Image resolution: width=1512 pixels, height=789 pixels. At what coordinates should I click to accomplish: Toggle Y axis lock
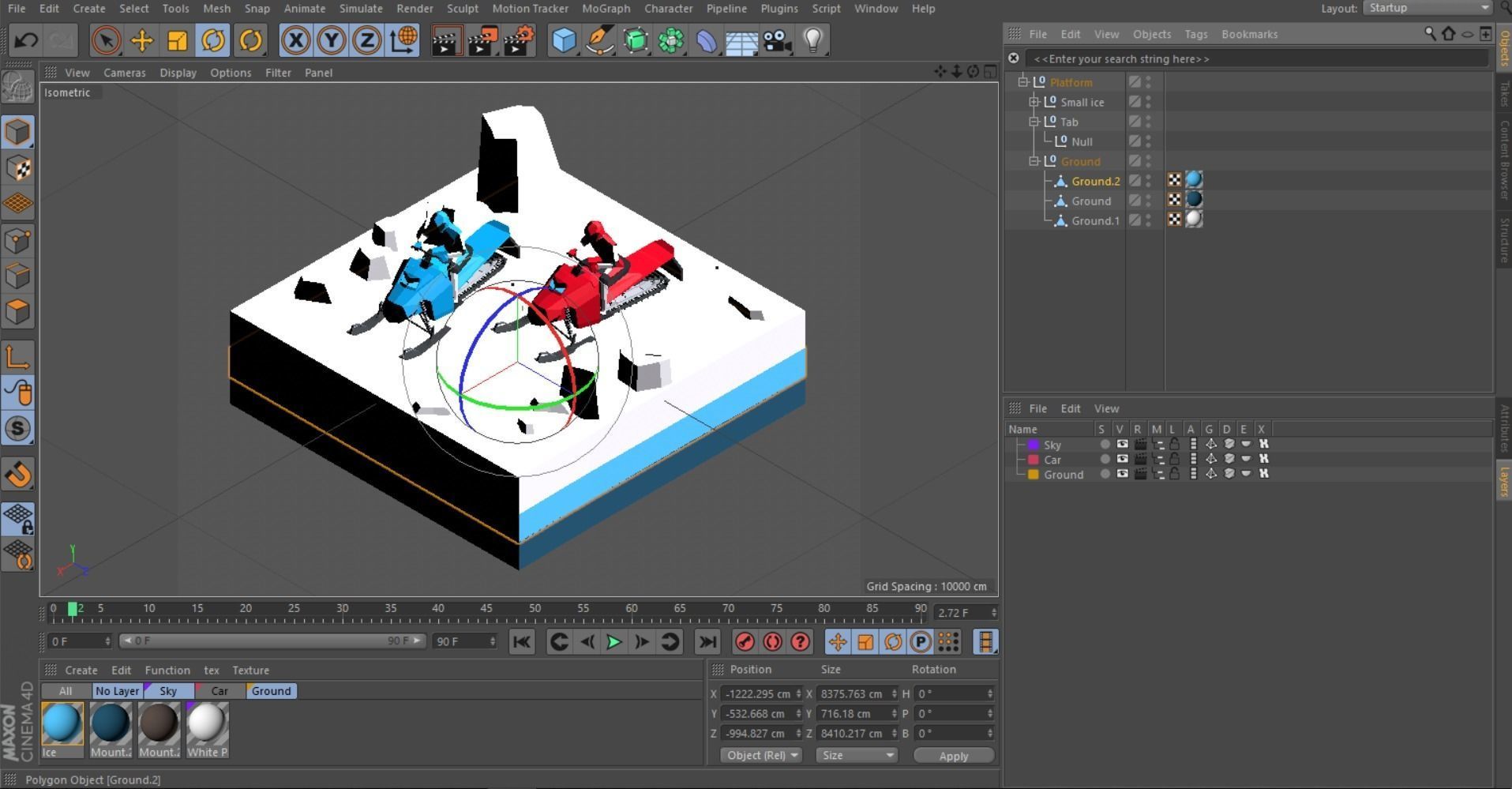click(x=332, y=40)
